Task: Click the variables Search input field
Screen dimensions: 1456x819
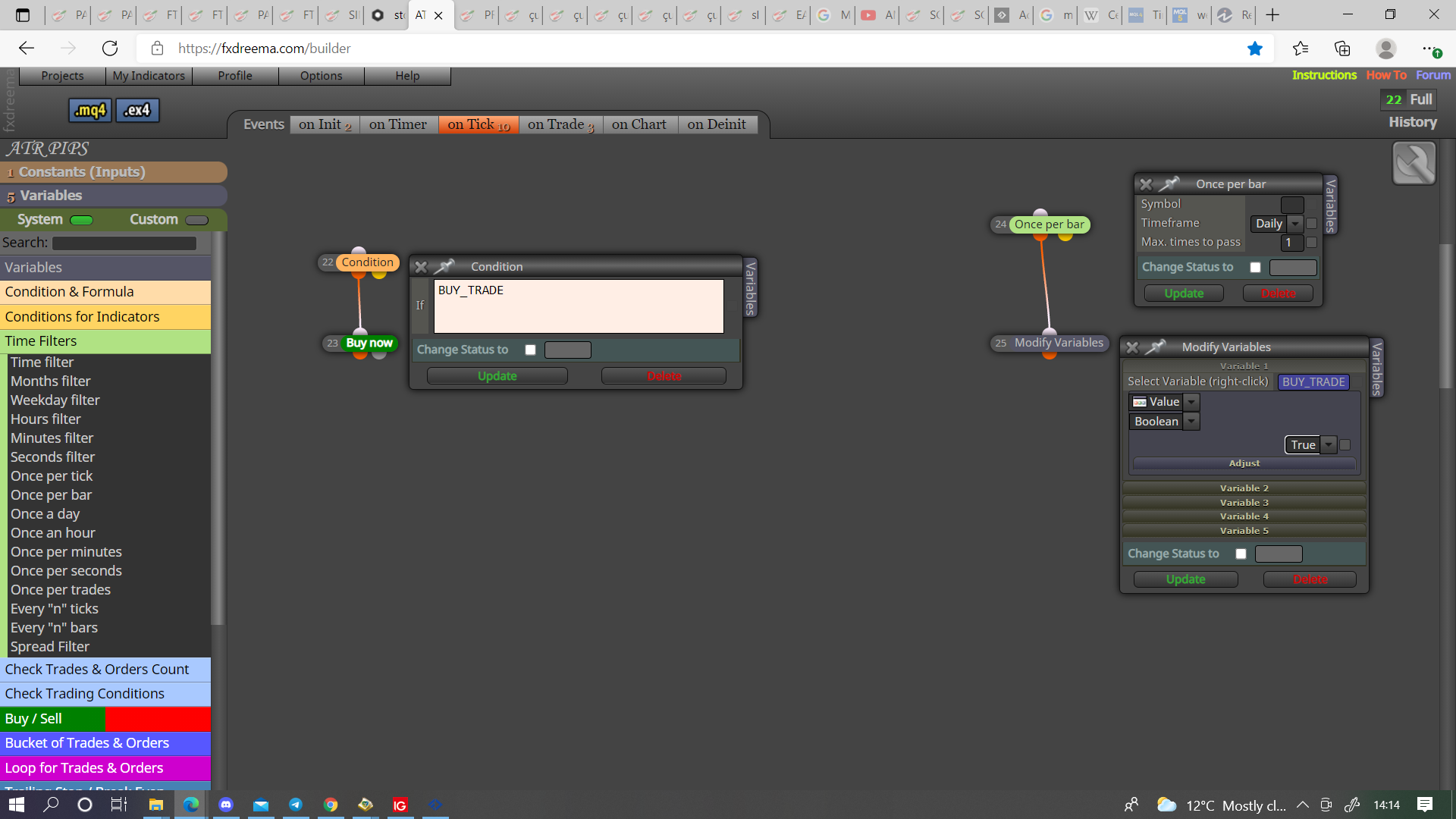Action: tap(124, 243)
